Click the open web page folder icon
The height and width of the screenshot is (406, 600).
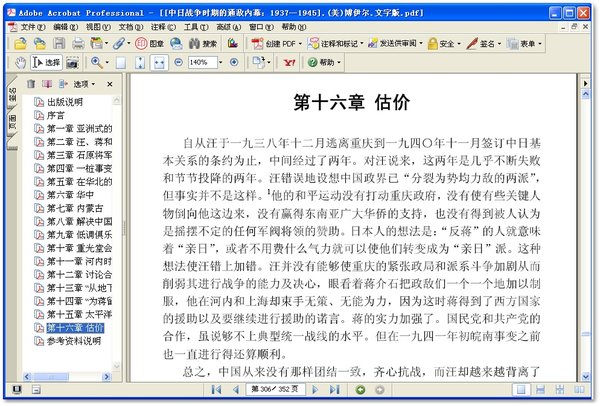click(x=39, y=44)
